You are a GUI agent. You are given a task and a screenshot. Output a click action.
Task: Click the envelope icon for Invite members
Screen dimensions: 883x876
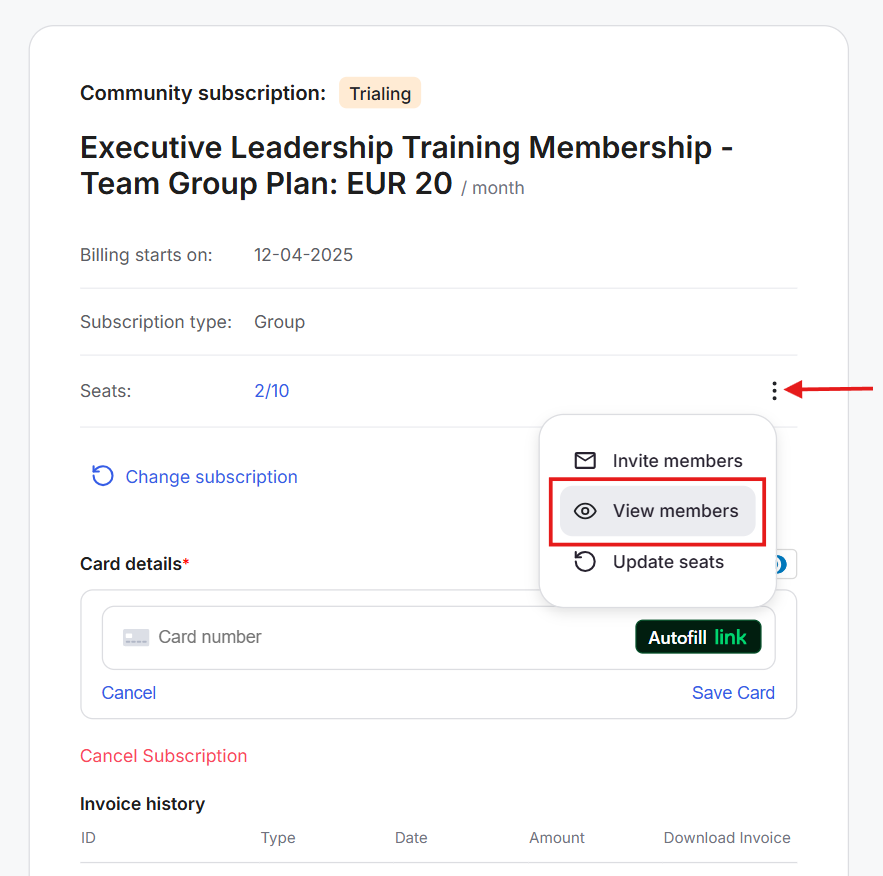pyautogui.click(x=585, y=461)
